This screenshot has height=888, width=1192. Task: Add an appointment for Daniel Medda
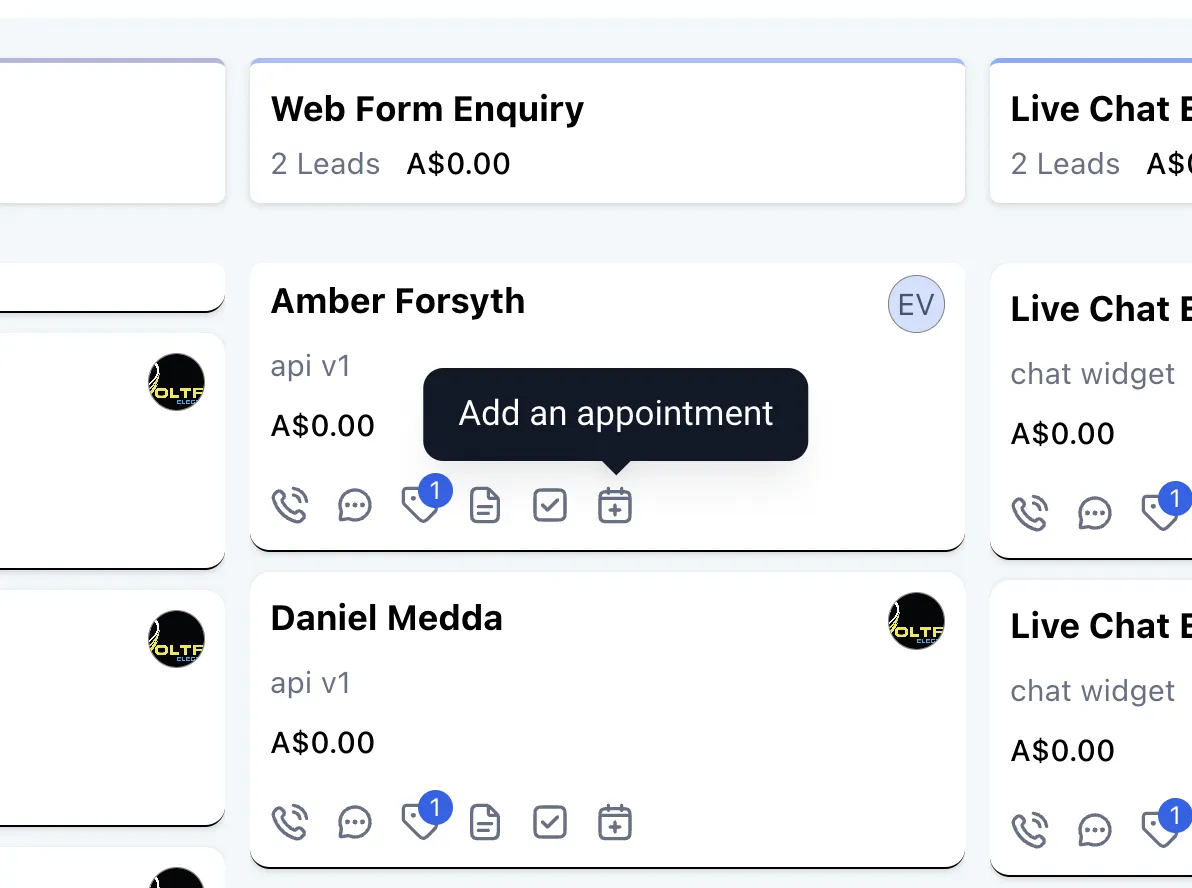point(615,822)
